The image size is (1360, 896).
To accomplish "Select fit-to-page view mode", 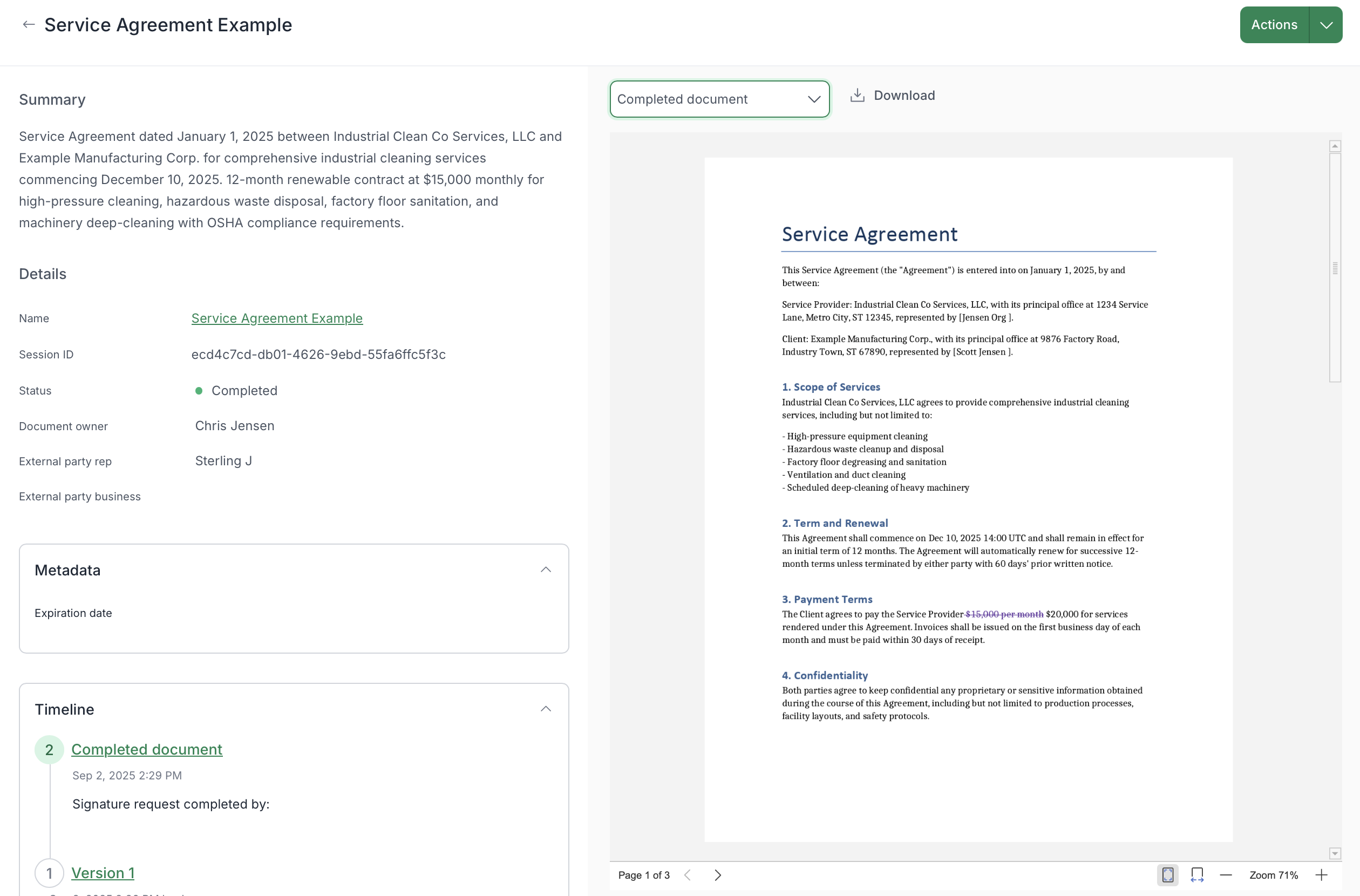I will [1167, 875].
